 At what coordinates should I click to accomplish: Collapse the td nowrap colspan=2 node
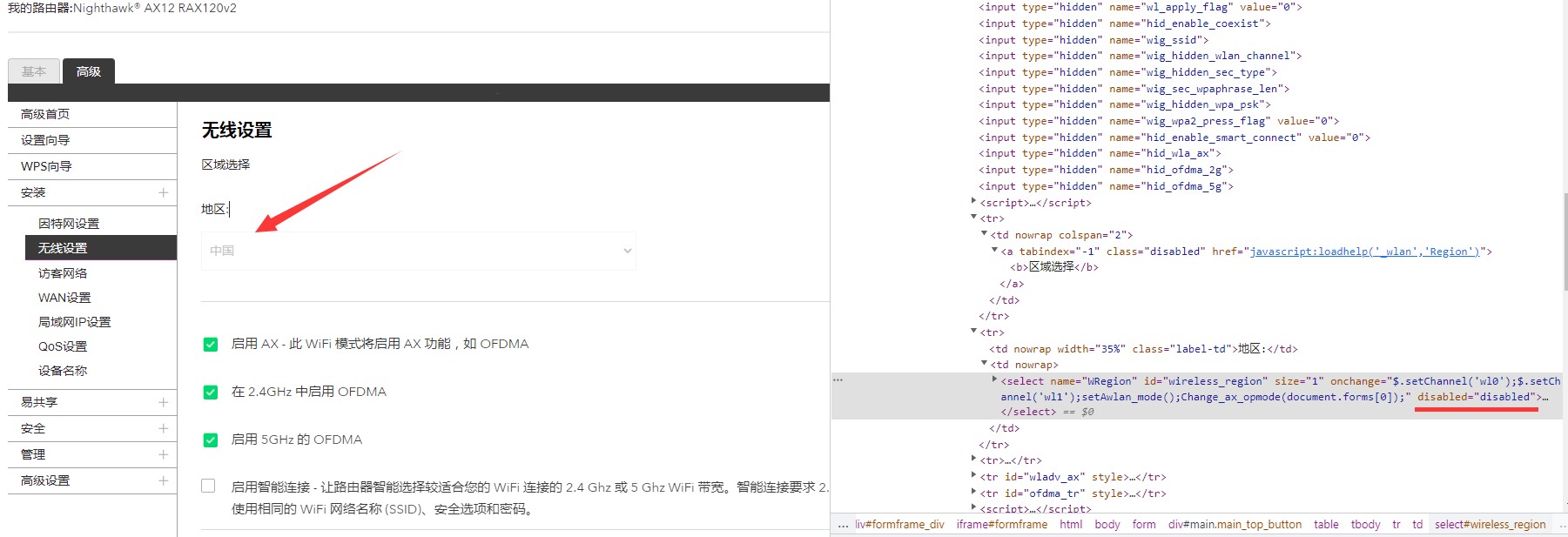[x=985, y=234]
